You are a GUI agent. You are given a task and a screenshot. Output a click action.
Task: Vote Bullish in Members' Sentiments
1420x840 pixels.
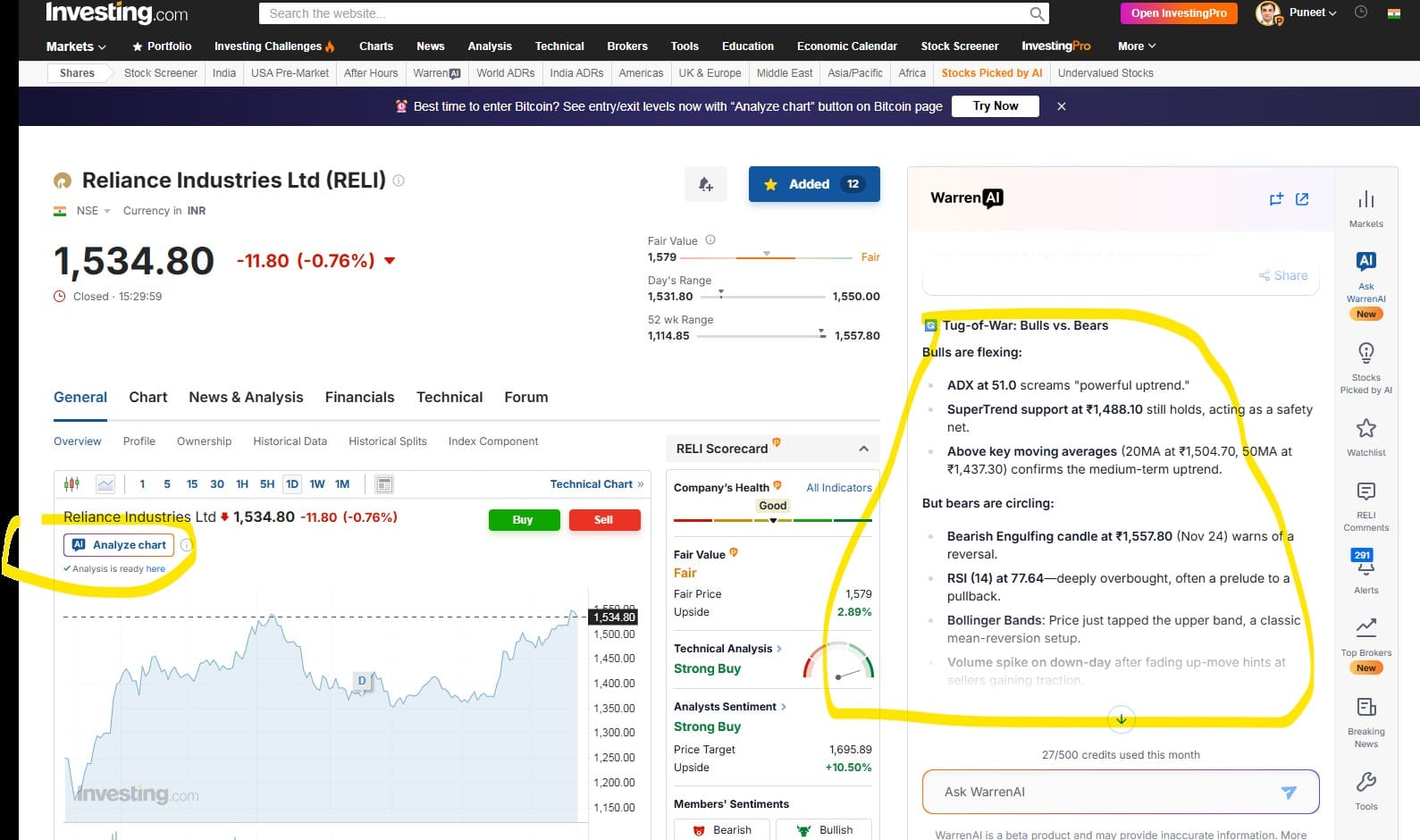click(824, 830)
